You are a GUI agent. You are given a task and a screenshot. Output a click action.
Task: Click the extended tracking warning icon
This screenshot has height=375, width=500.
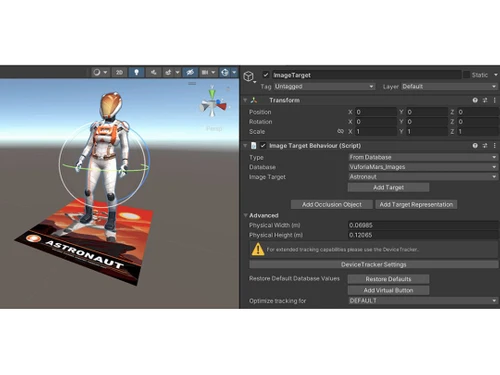(258, 249)
